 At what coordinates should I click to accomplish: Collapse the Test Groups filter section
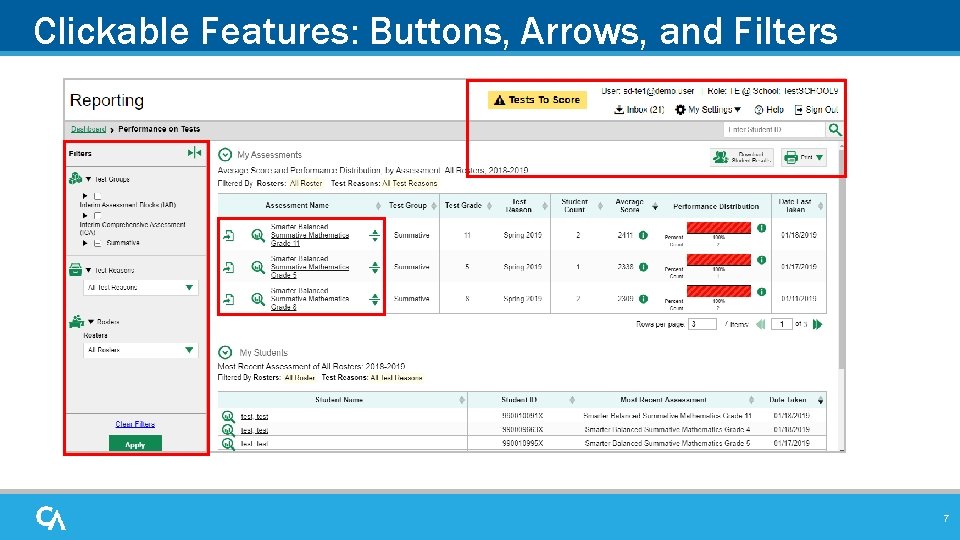[89, 179]
